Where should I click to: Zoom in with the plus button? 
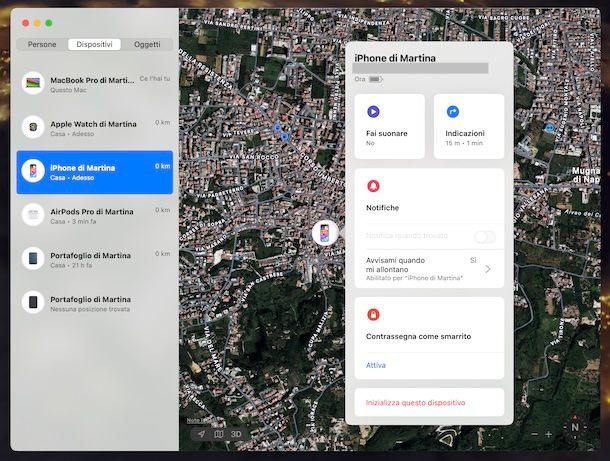(549, 434)
